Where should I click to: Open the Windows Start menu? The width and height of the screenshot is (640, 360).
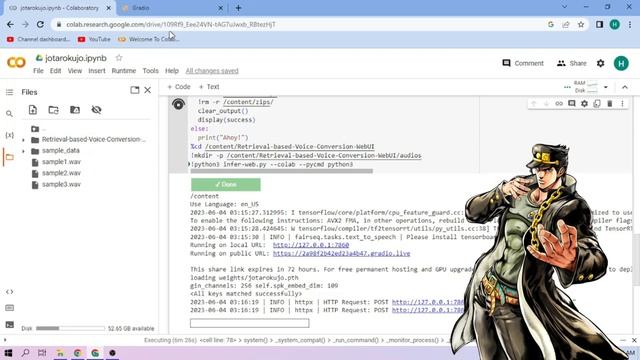[x=8, y=353]
